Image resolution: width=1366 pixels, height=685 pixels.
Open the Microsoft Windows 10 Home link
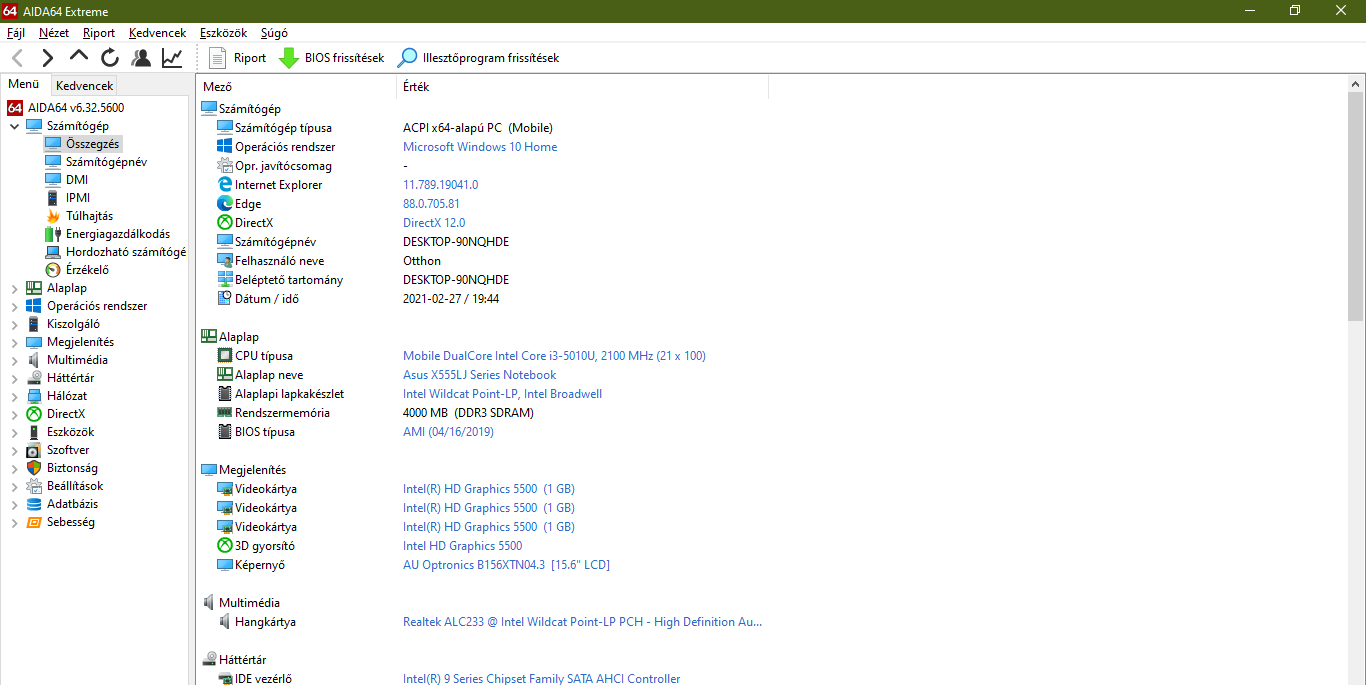480,147
